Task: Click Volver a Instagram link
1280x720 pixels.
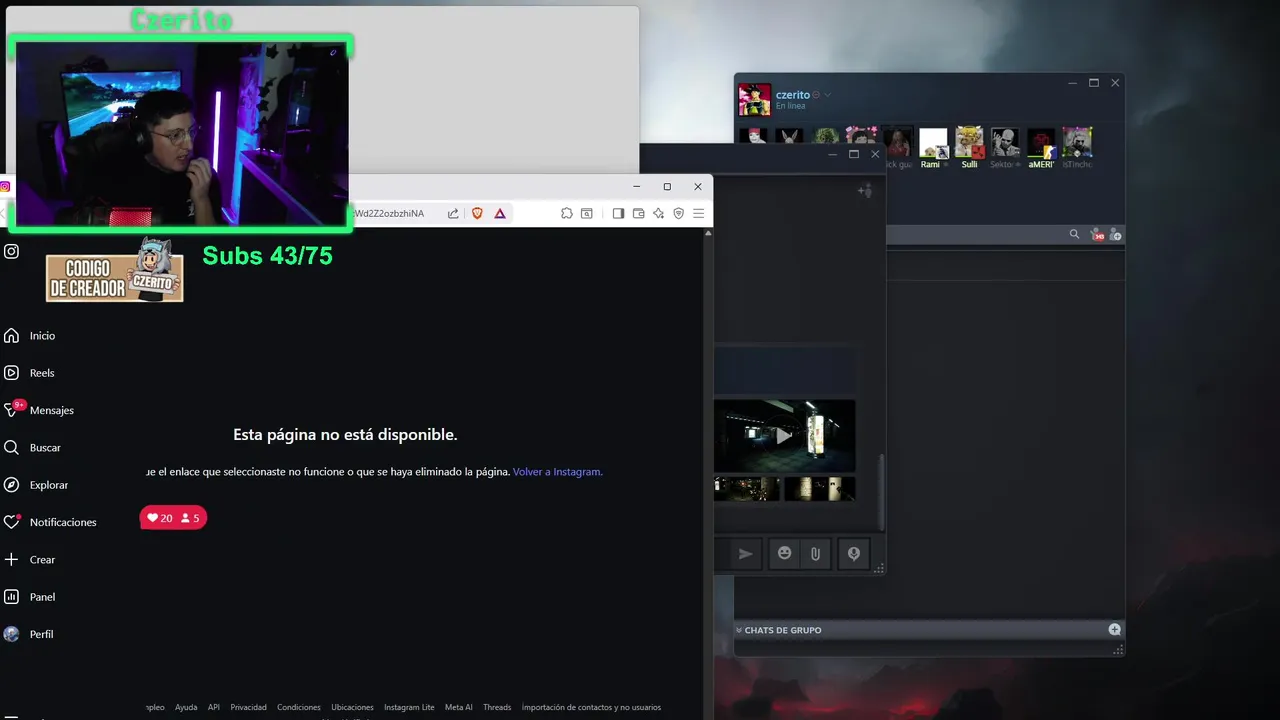Action: pos(558,472)
